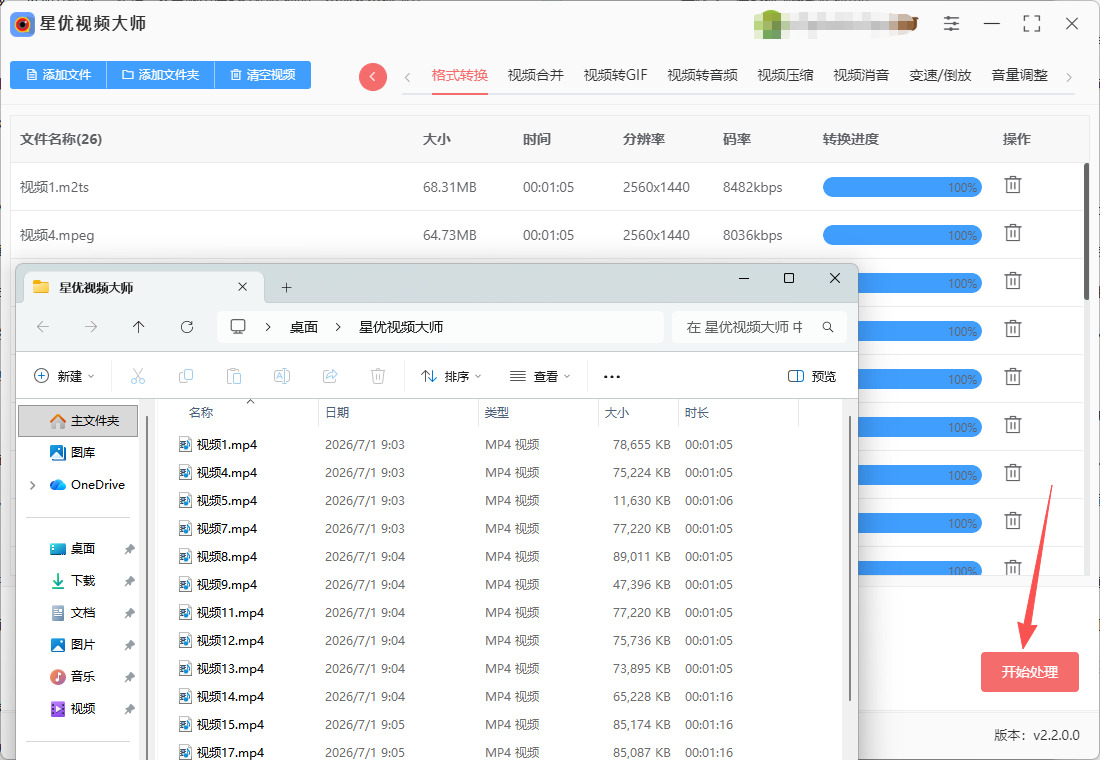Click the search magnifier icon in Explorer

point(828,327)
